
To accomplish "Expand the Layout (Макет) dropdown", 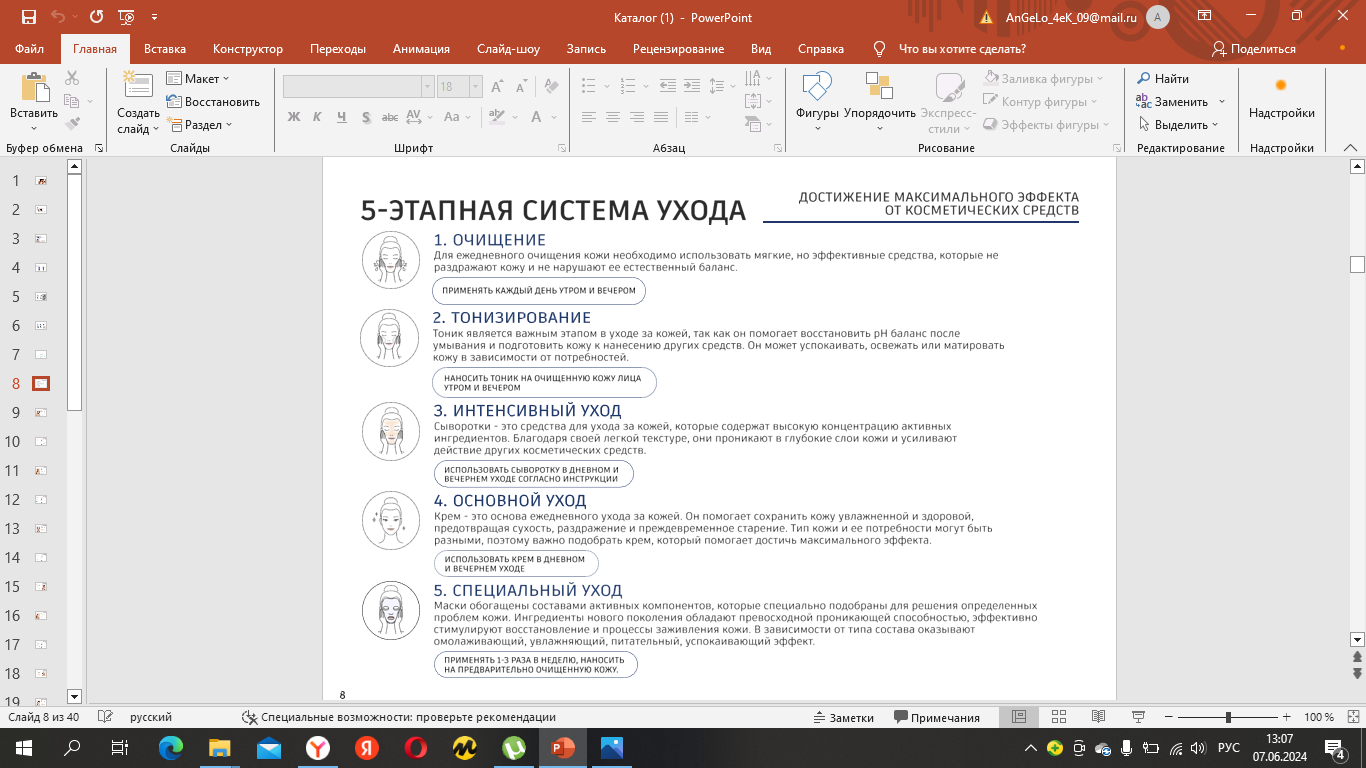I will pos(199,79).
